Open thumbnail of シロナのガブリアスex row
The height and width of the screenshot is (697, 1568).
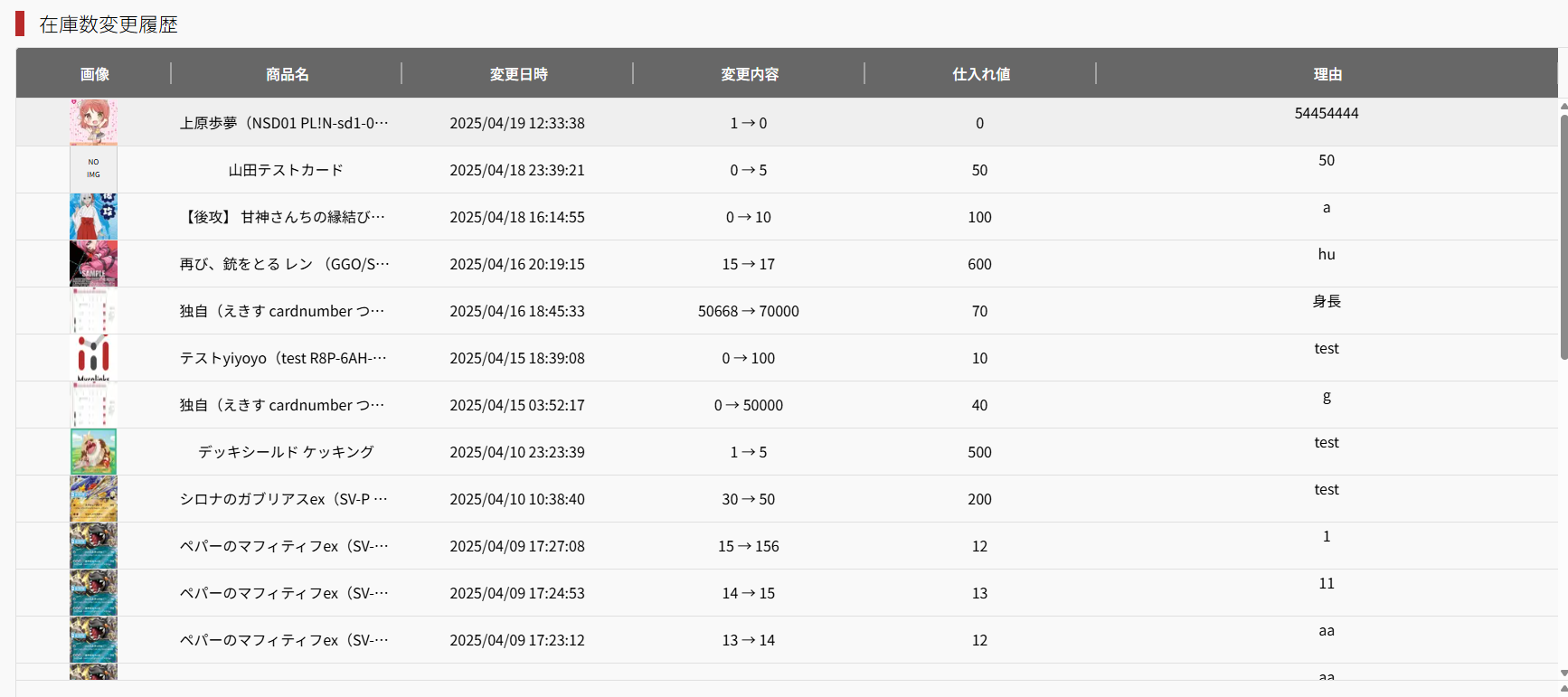[x=93, y=498]
